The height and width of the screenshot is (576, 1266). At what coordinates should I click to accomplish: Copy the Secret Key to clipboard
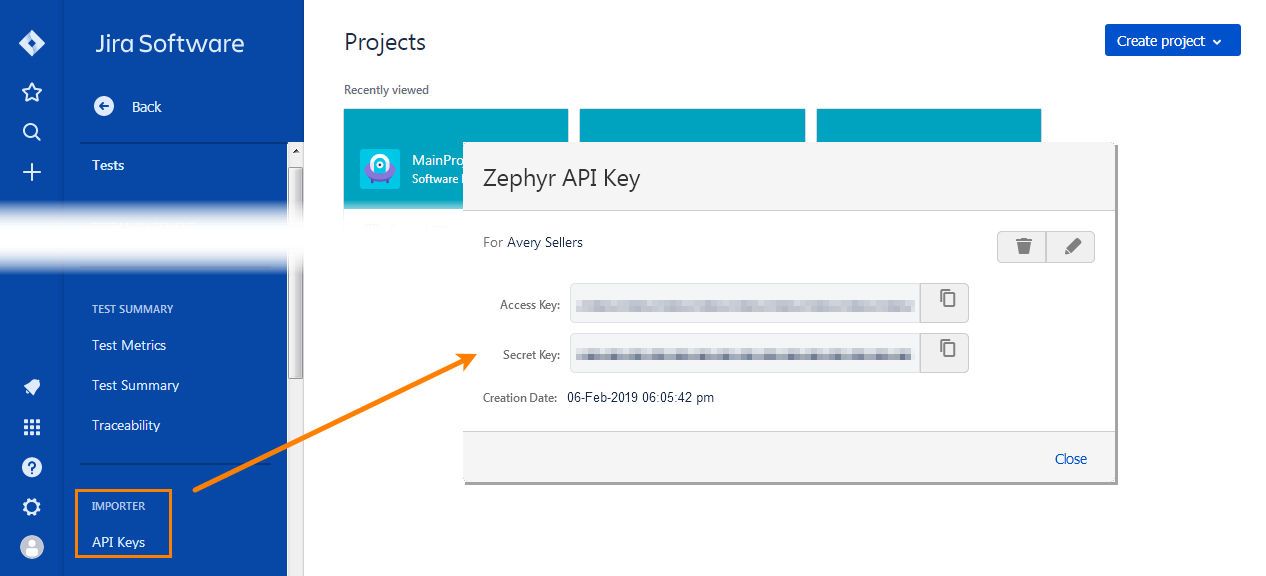(944, 352)
